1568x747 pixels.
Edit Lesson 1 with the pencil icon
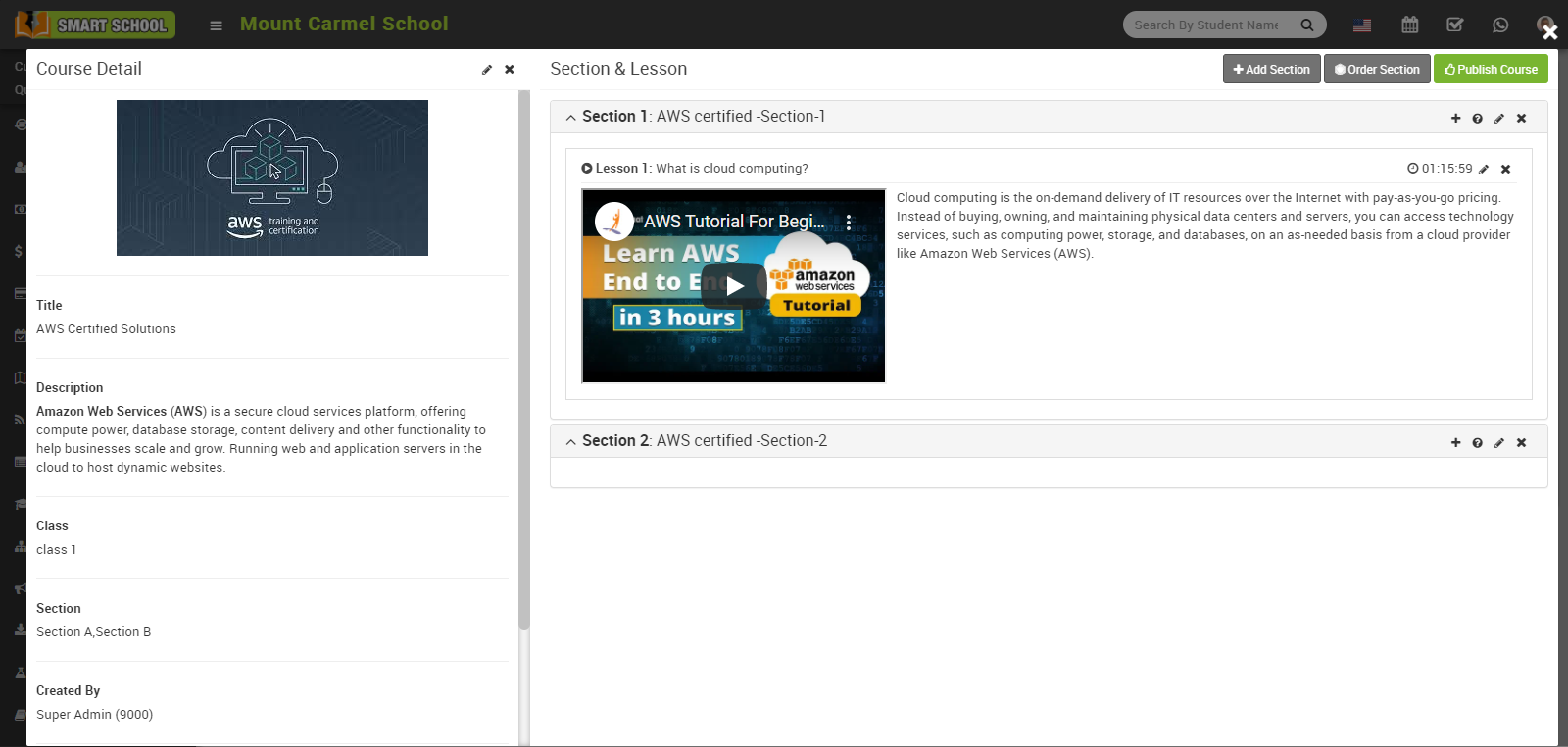click(1484, 170)
